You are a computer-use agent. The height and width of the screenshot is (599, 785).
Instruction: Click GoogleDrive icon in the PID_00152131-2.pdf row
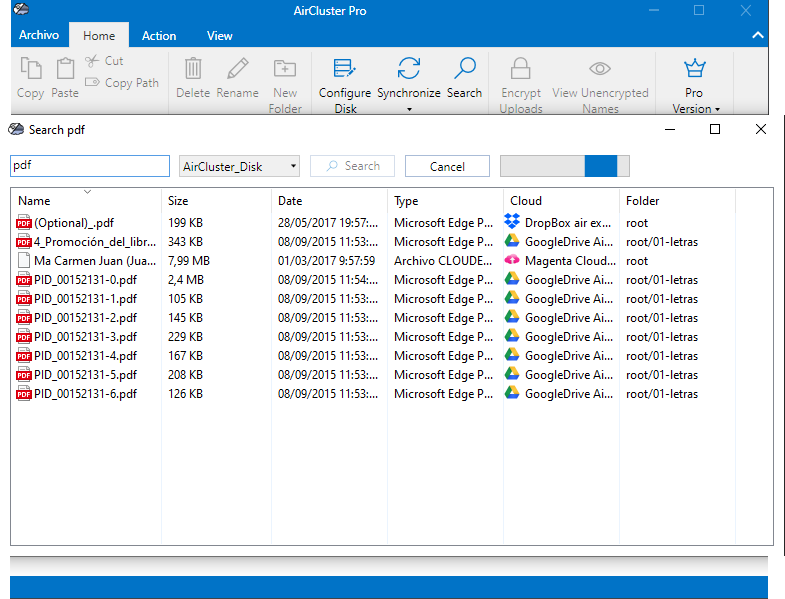[x=512, y=317]
